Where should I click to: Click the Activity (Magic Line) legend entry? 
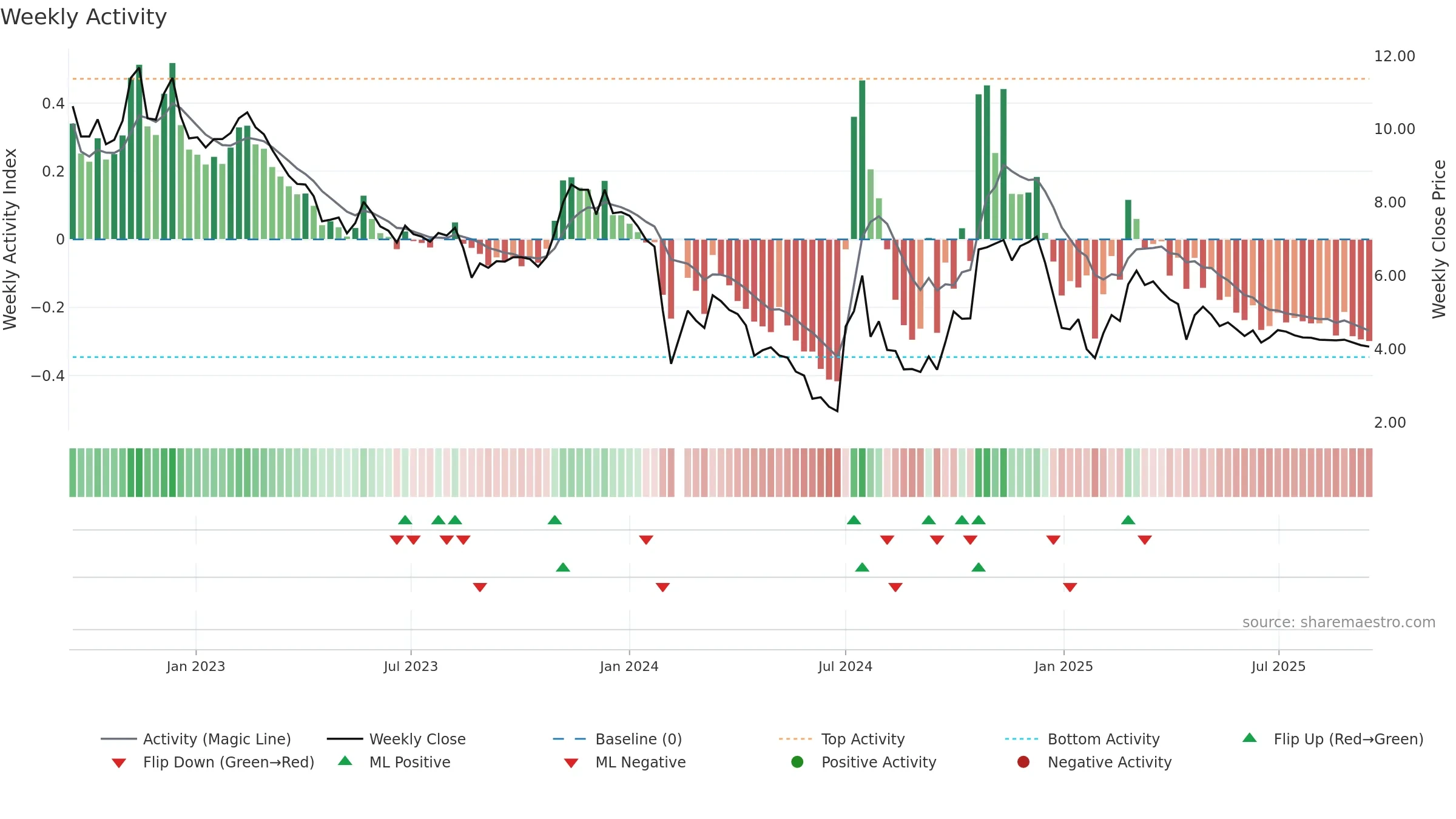196,739
